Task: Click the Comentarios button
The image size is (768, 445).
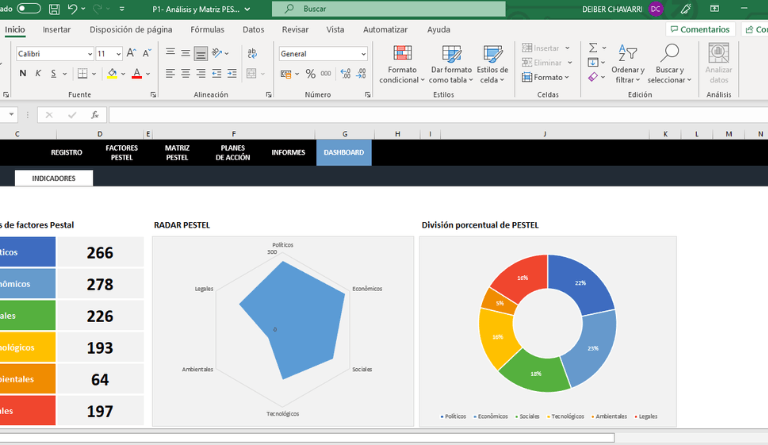Action: coord(700,29)
